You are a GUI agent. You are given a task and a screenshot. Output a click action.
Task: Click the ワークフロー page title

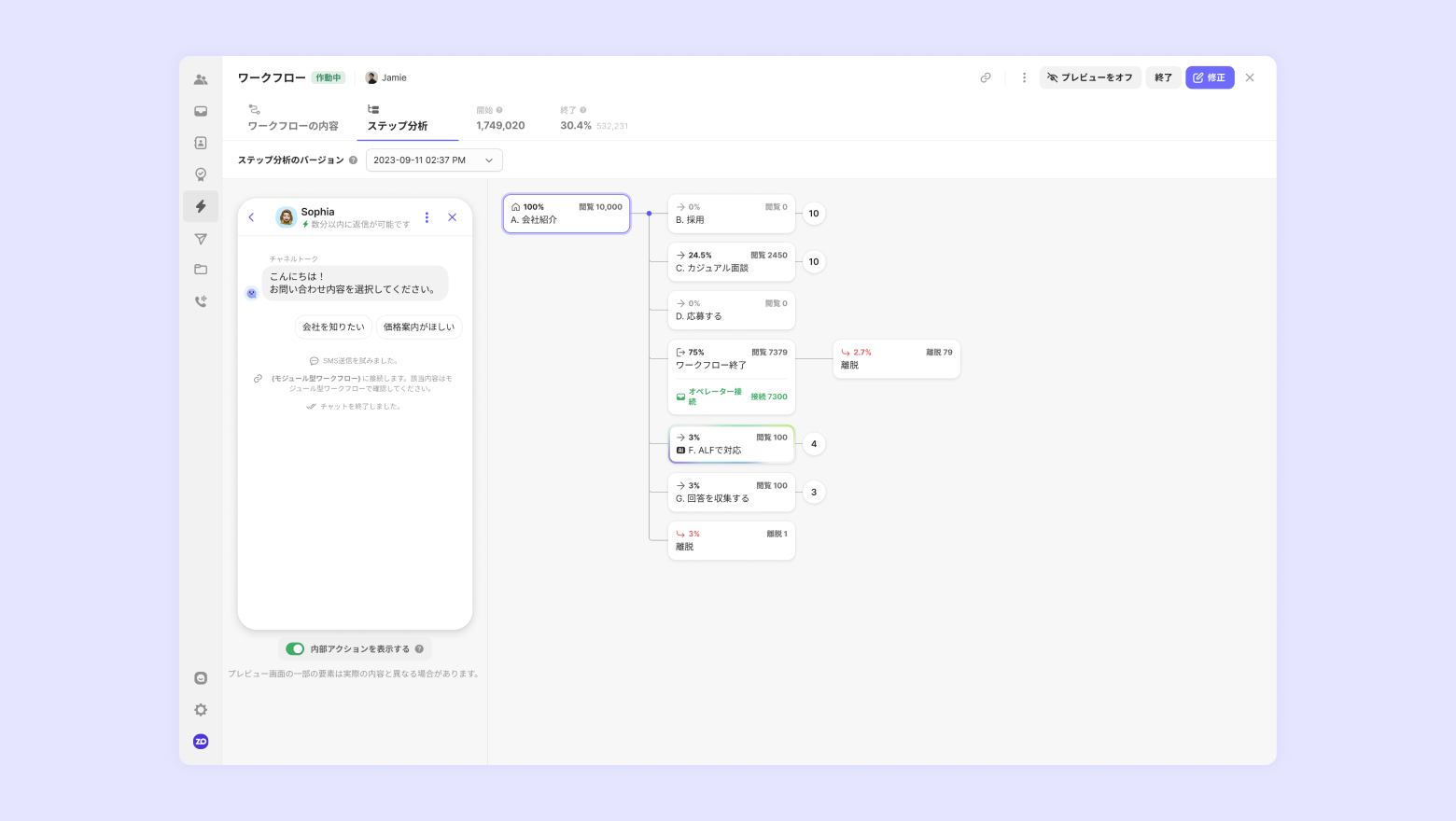(x=272, y=77)
